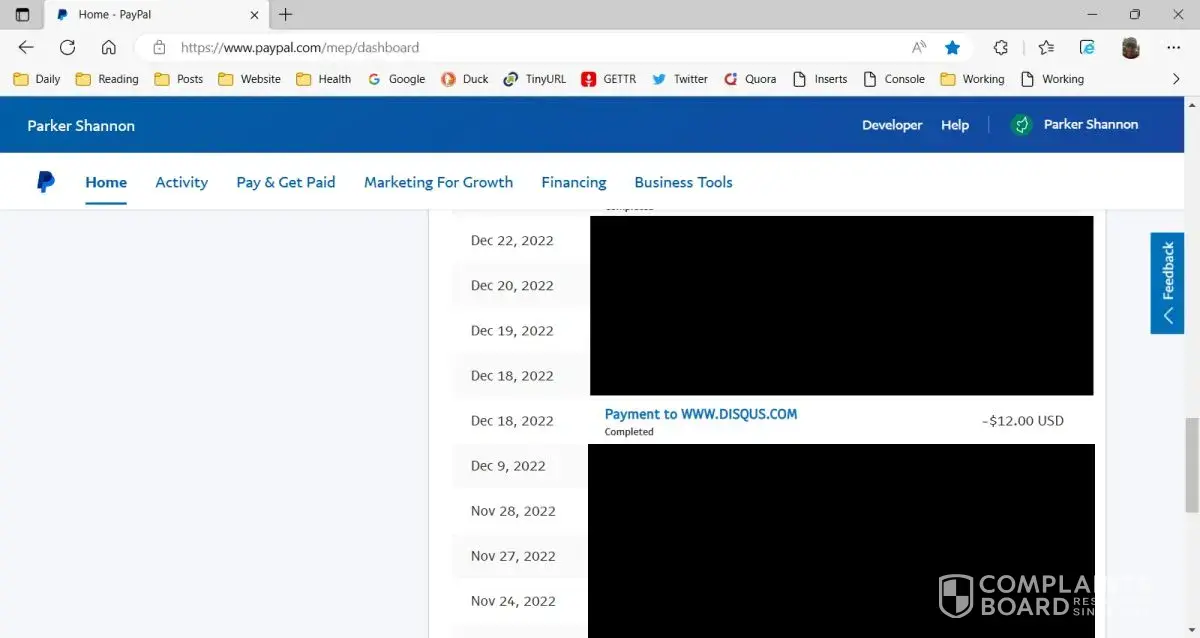Open the browser tab actions menu icon

(x=22, y=15)
